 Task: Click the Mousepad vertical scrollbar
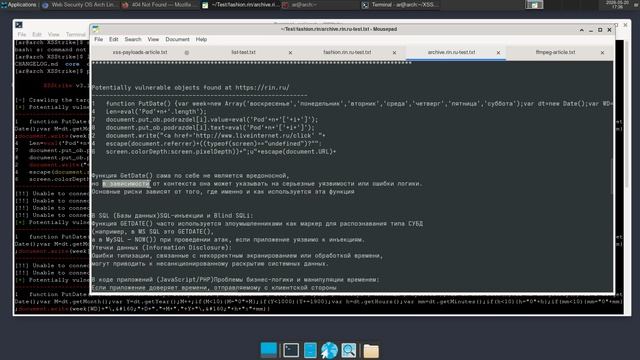click(612, 176)
